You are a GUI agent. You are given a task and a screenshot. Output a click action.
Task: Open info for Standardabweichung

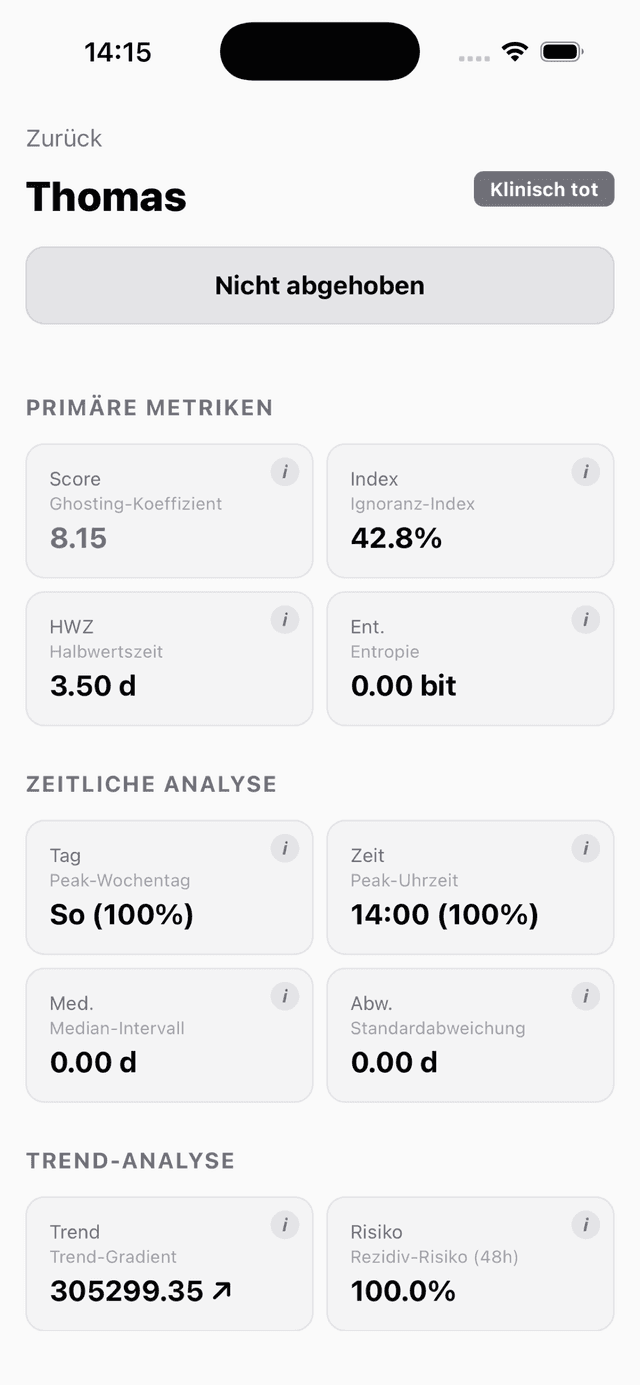click(x=585, y=996)
